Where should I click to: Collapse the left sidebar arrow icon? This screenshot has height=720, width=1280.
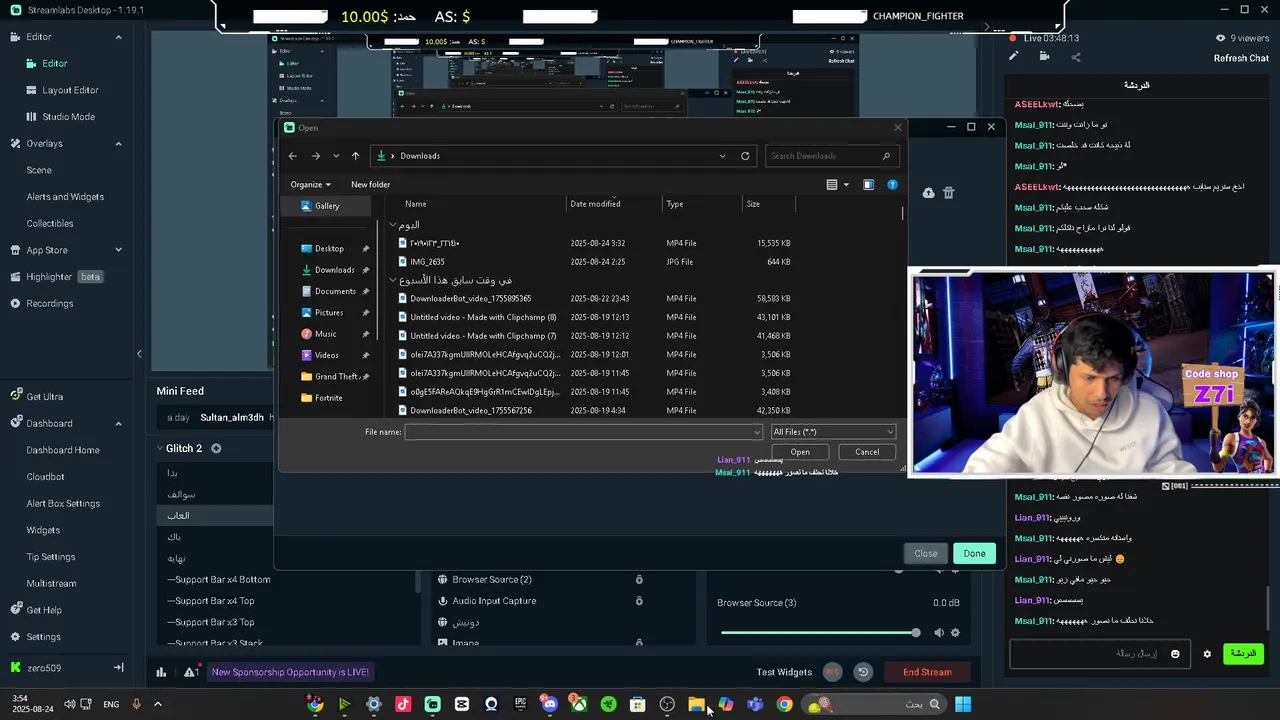coord(139,353)
